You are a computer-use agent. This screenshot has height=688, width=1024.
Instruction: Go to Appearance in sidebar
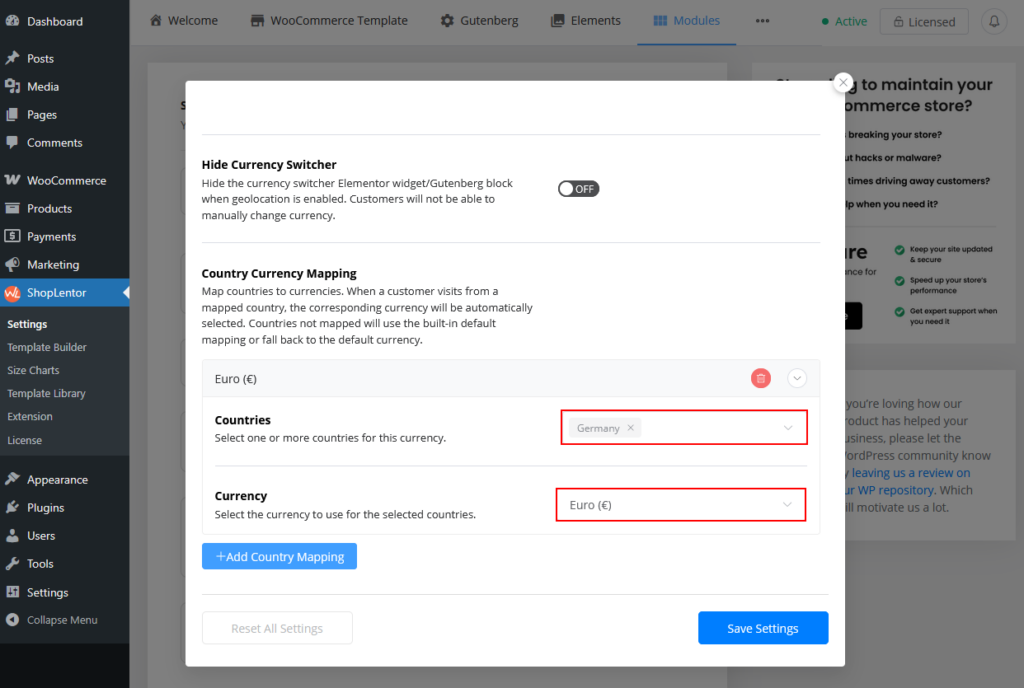click(x=57, y=480)
